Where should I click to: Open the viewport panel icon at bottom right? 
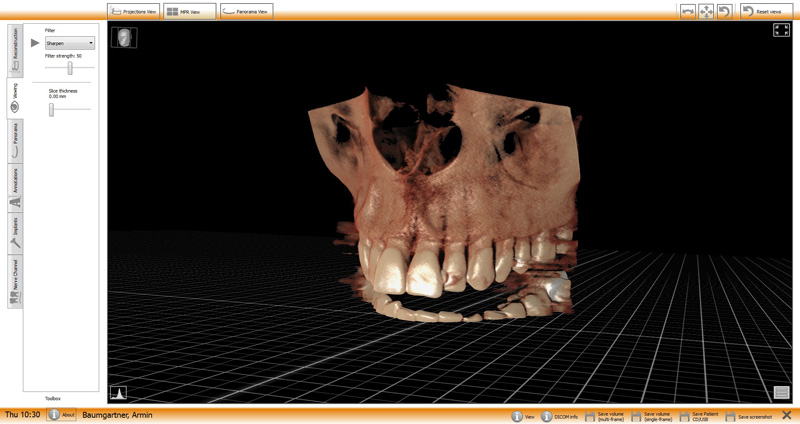click(781, 393)
